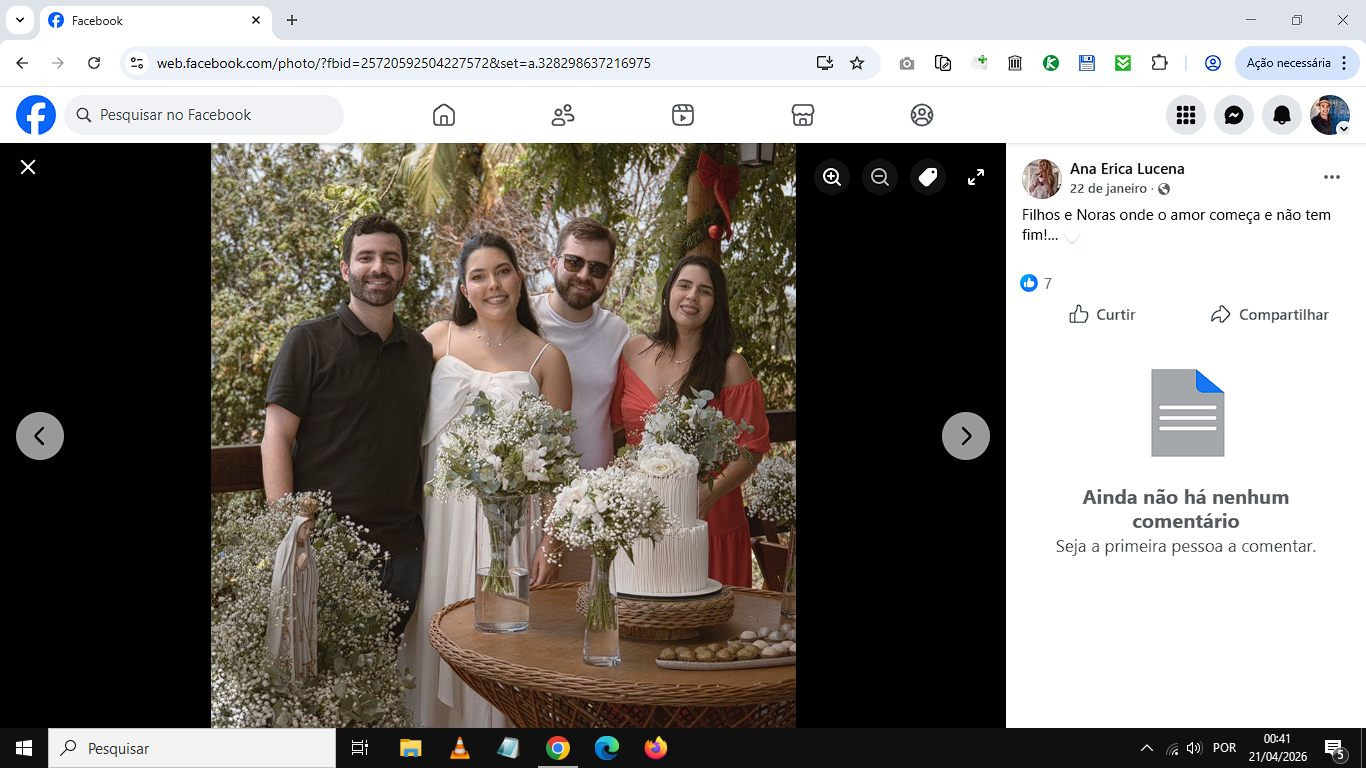1366x768 pixels.
Task: Zoom out of the photo
Action: (880, 177)
